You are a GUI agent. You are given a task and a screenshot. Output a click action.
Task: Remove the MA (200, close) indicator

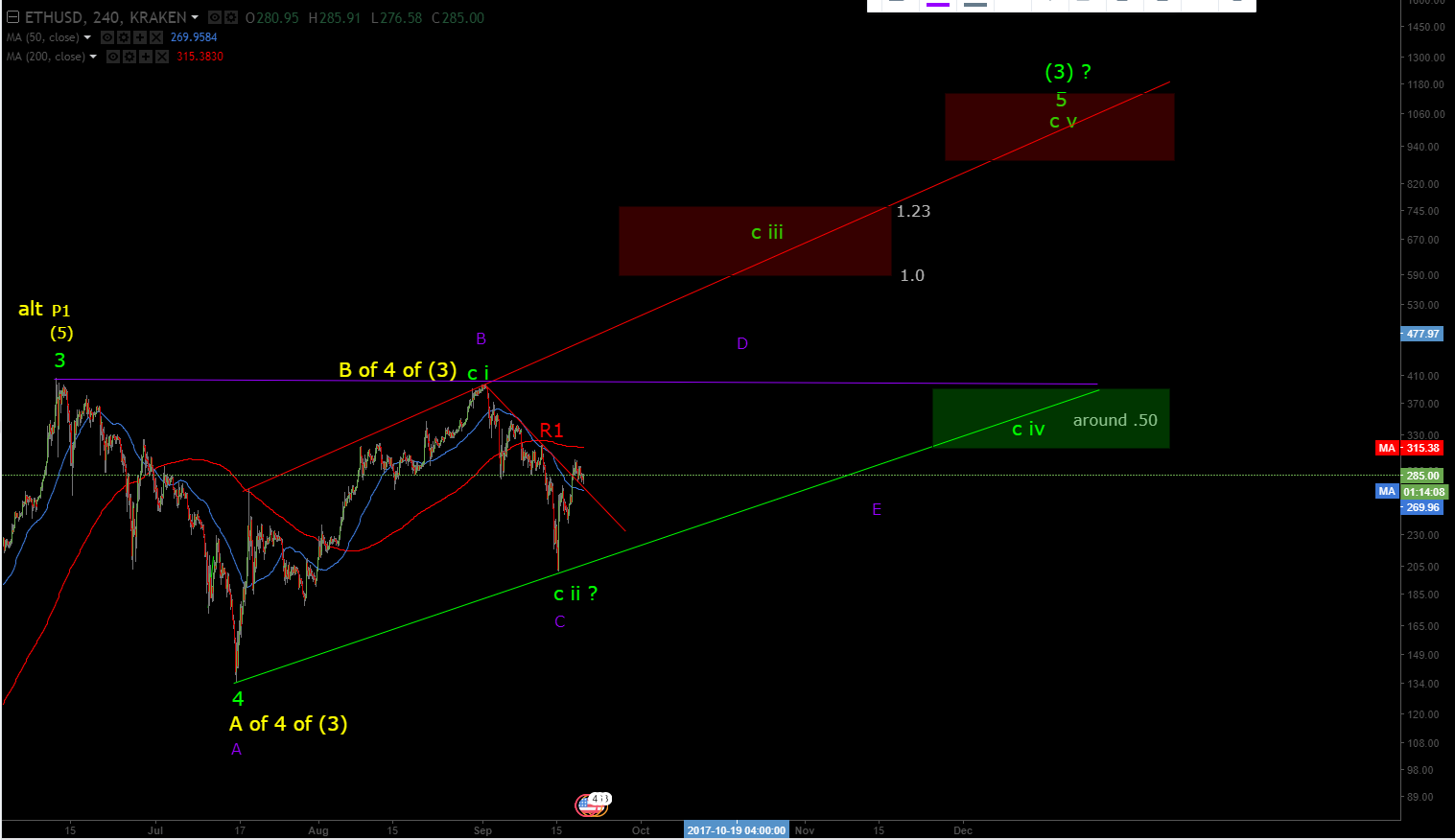tap(161, 57)
